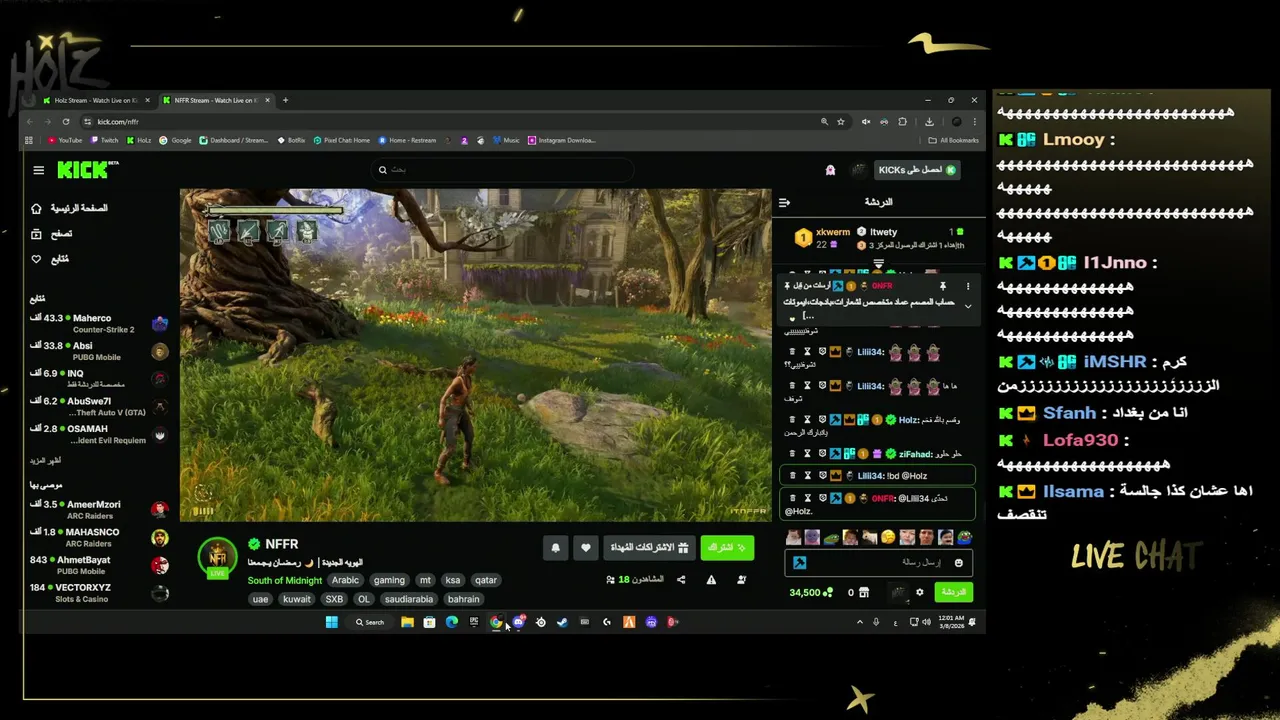Open File Explorer from the taskbar
The image size is (1280, 720).
point(407,622)
